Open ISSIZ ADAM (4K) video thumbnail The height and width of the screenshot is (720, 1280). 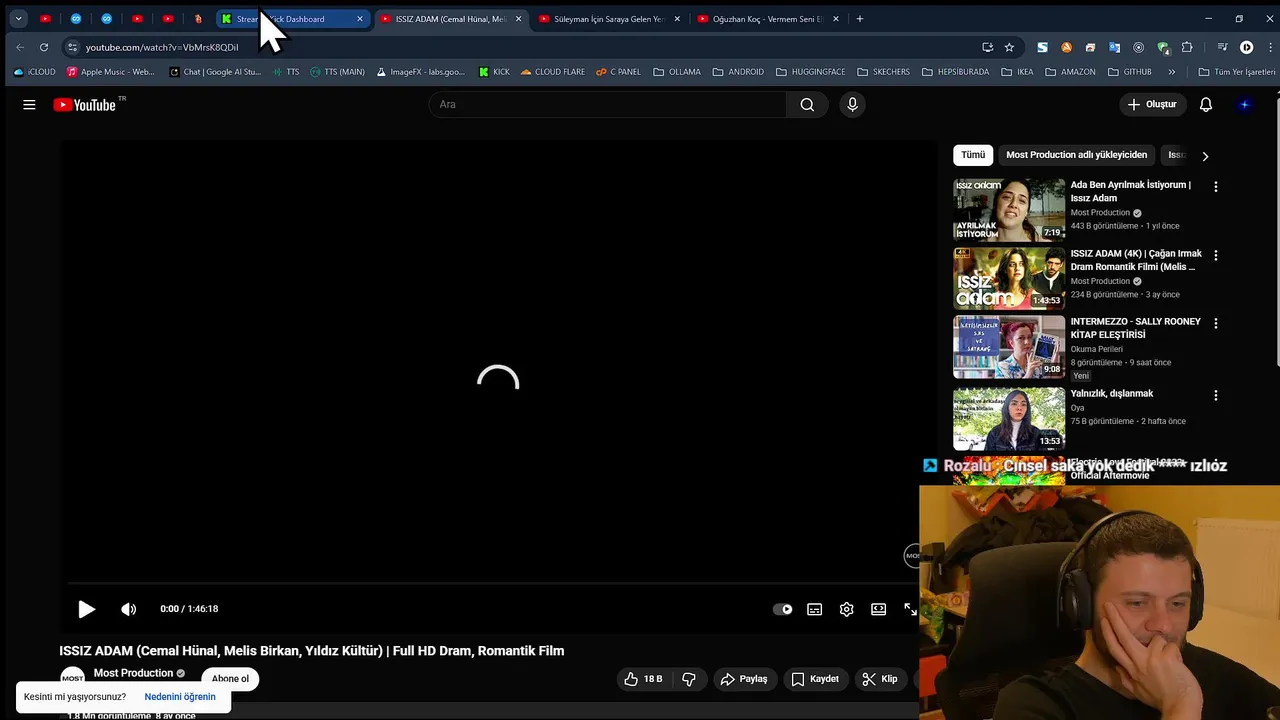pyautogui.click(x=1009, y=278)
